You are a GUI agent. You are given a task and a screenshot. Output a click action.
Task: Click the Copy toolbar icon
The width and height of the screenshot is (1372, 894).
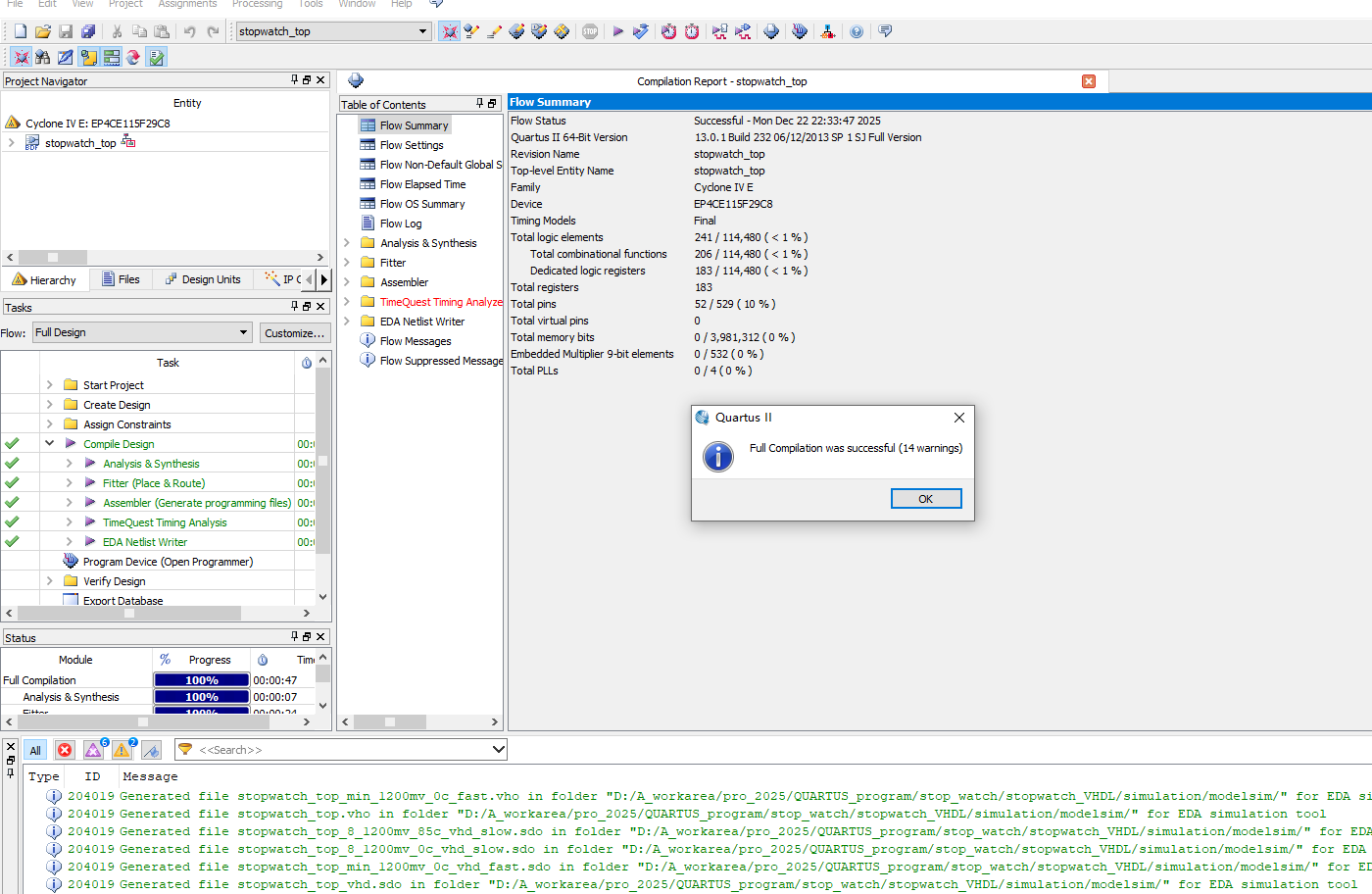click(140, 31)
